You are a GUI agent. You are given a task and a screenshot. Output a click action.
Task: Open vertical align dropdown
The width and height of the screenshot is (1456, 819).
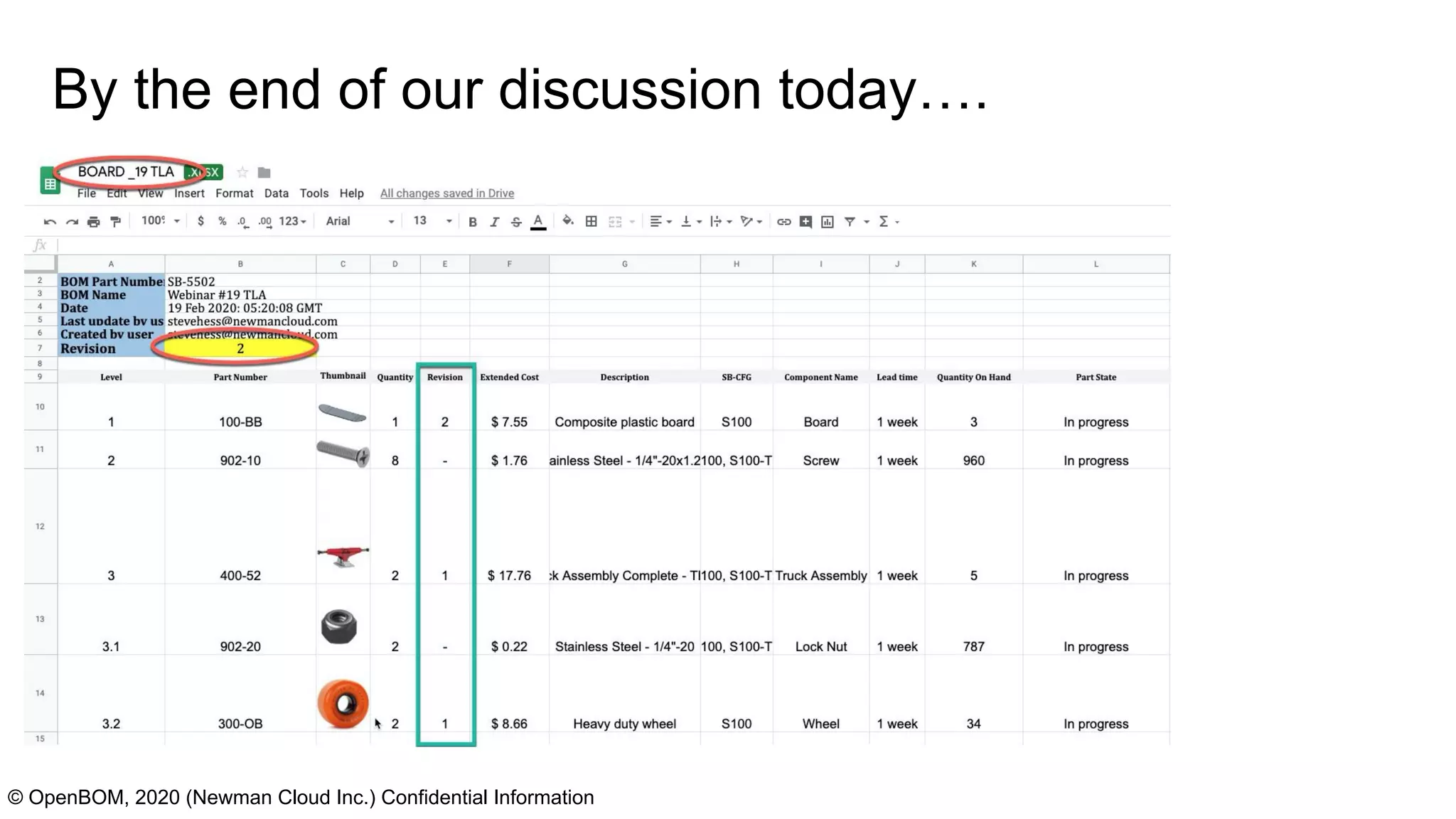pyautogui.click(x=691, y=222)
